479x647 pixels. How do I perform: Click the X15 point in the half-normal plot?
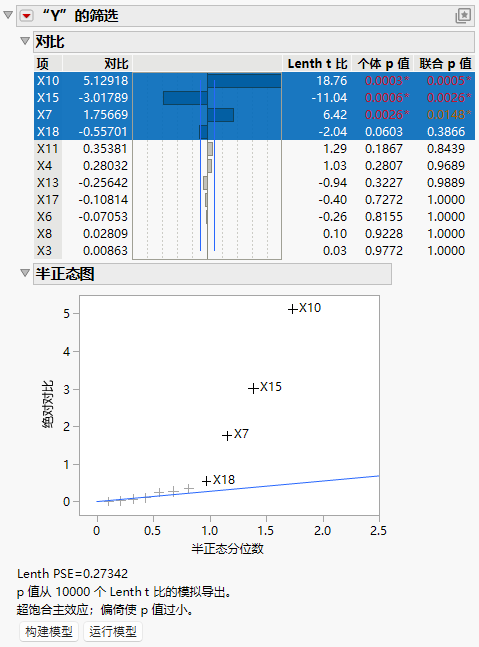pos(253,388)
